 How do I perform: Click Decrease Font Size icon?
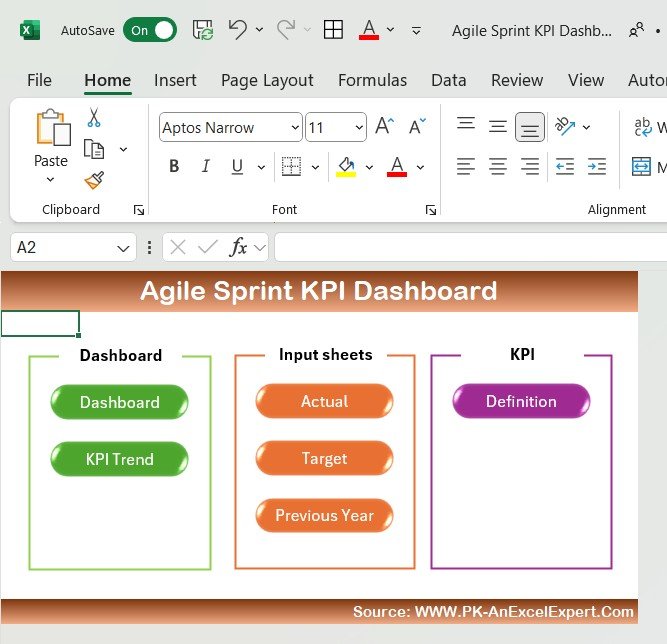pyautogui.click(x=417, y=126)
